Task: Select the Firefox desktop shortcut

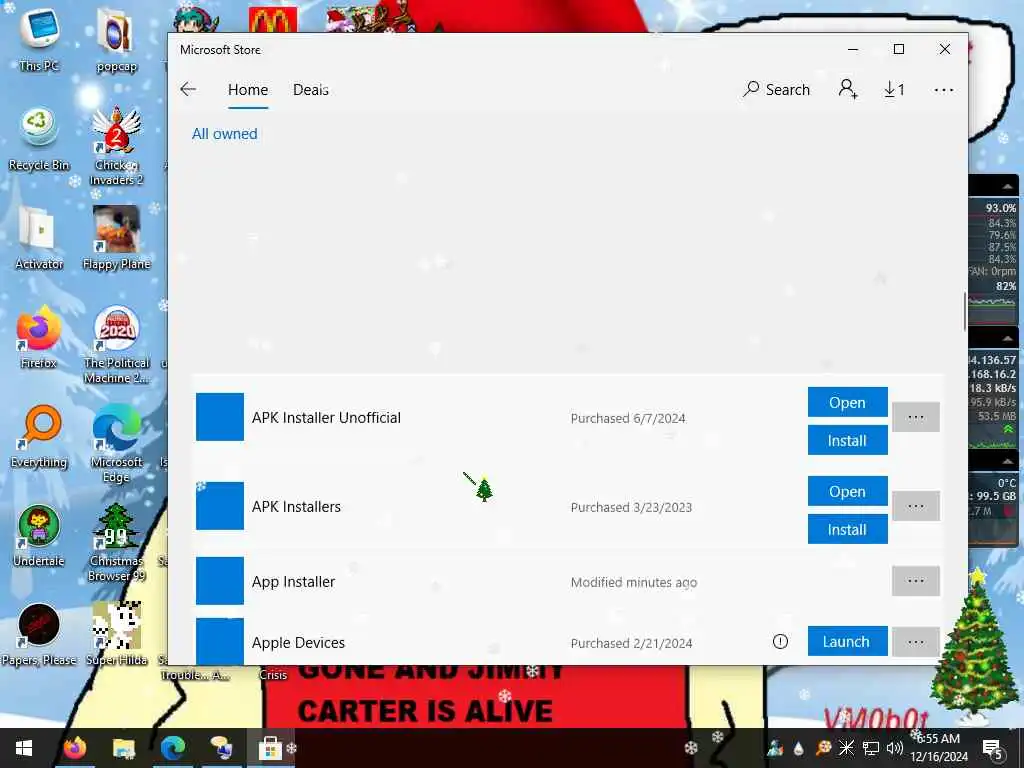Action: coord(39,337)
